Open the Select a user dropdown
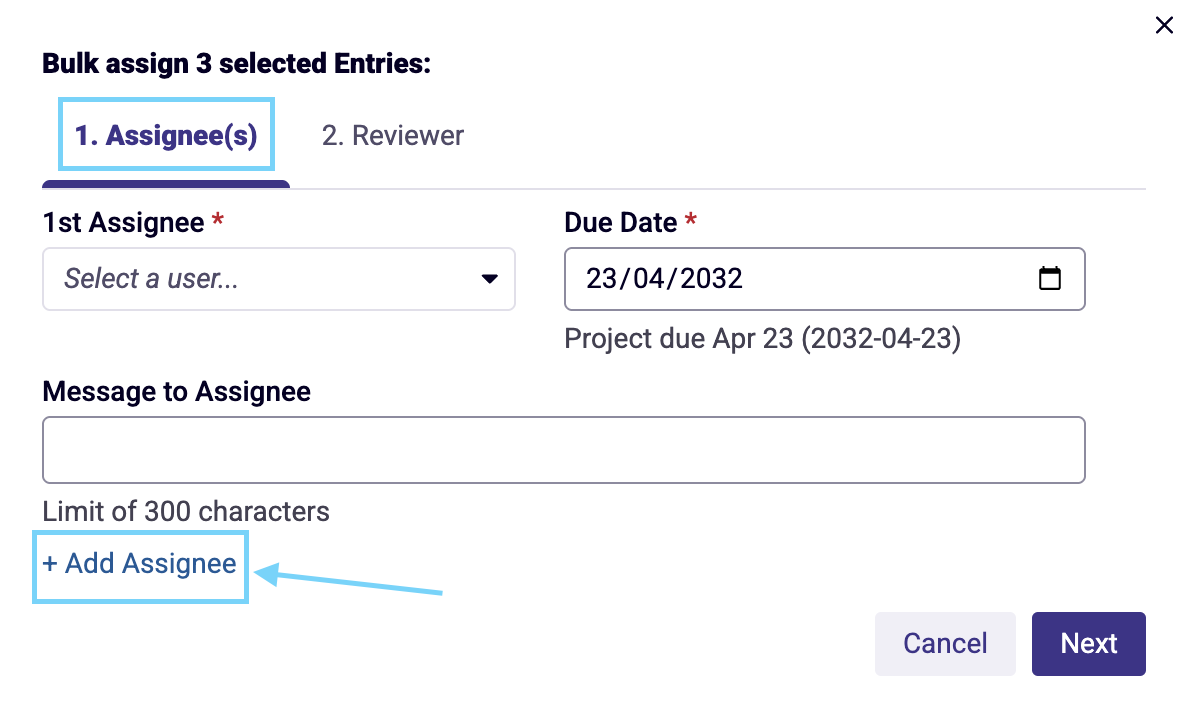The image size is (1190, 720). (279, 278)
